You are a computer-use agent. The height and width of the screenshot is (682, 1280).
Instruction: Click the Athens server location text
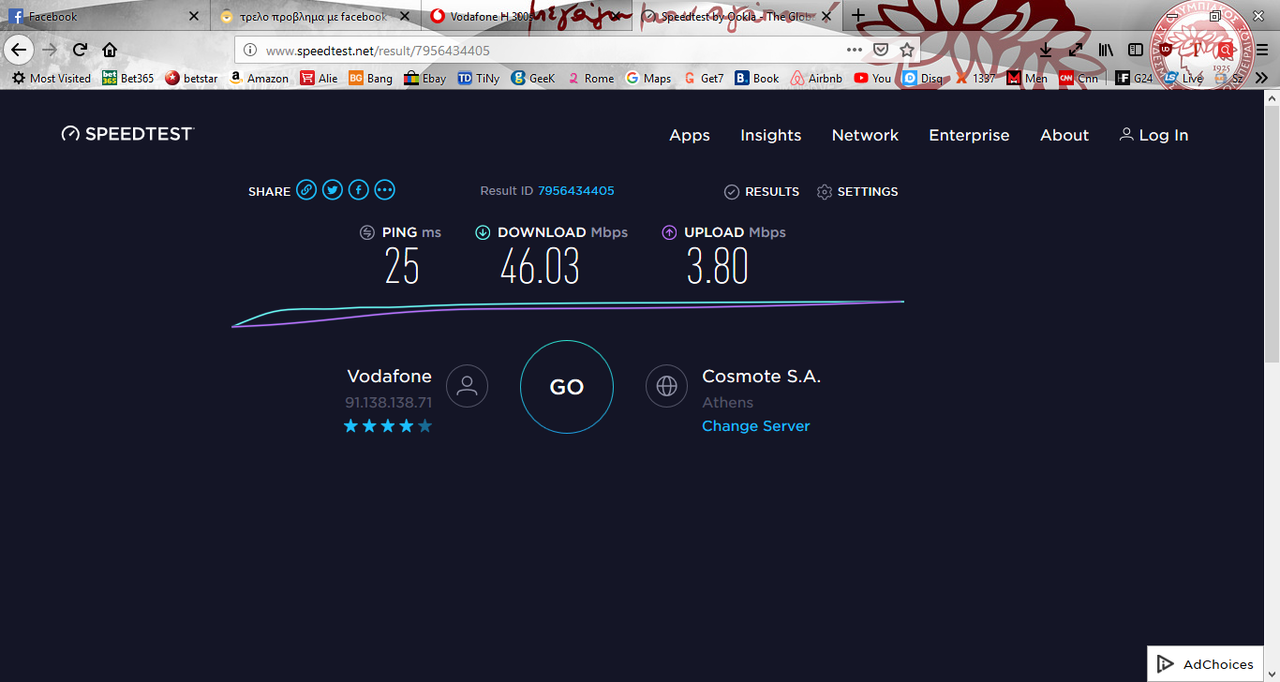pos(728,402)
